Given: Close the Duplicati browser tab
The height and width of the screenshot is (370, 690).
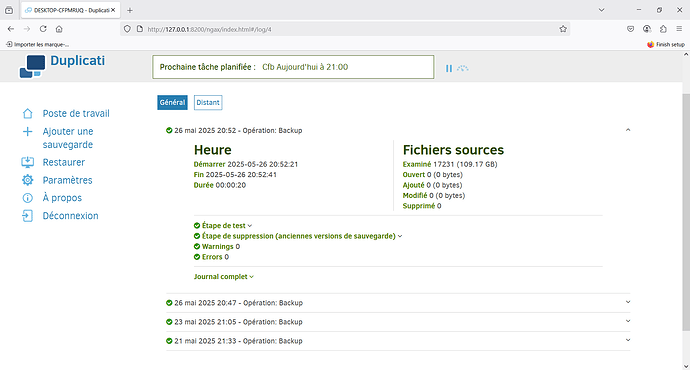Looking at the screenshot, I should pos(113,10).
